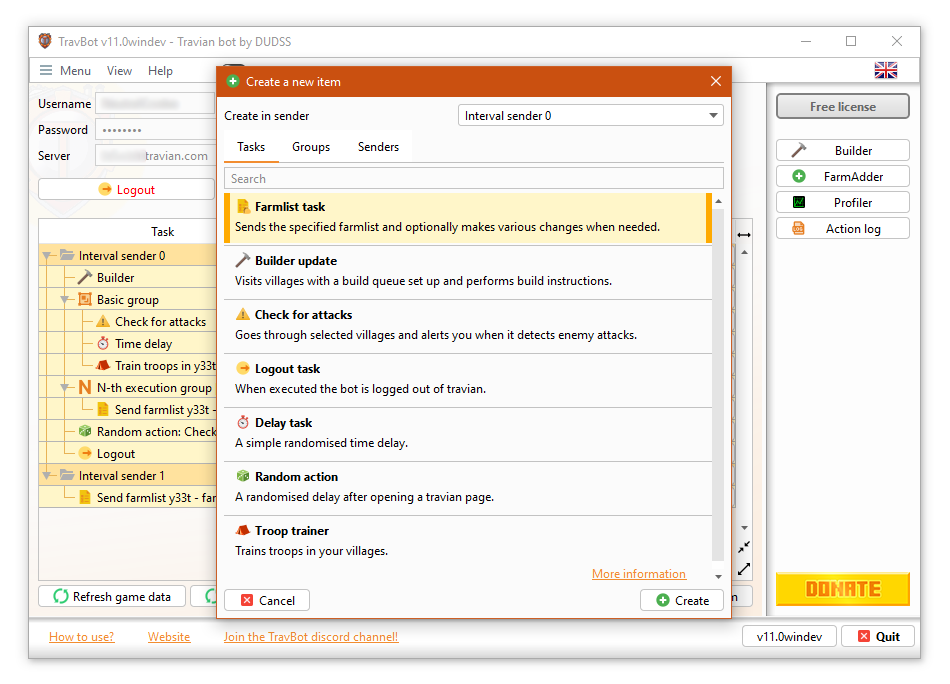Click folder icon of Interval sender 1
The height and width of the screenshot is (684, 950).
[67, 475]
